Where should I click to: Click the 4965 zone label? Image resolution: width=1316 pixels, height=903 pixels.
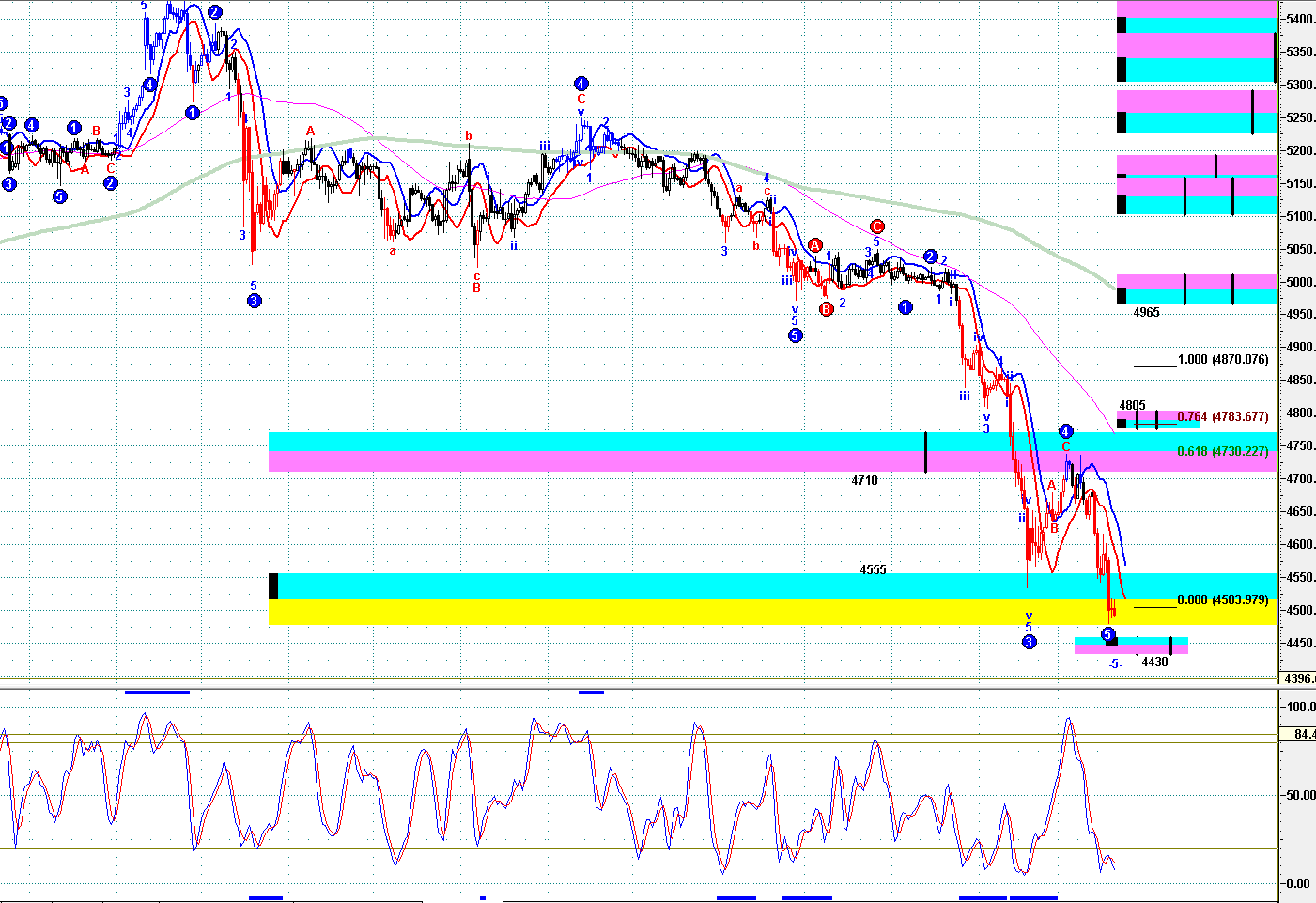pyautogui.click(x=1146, y=312)
